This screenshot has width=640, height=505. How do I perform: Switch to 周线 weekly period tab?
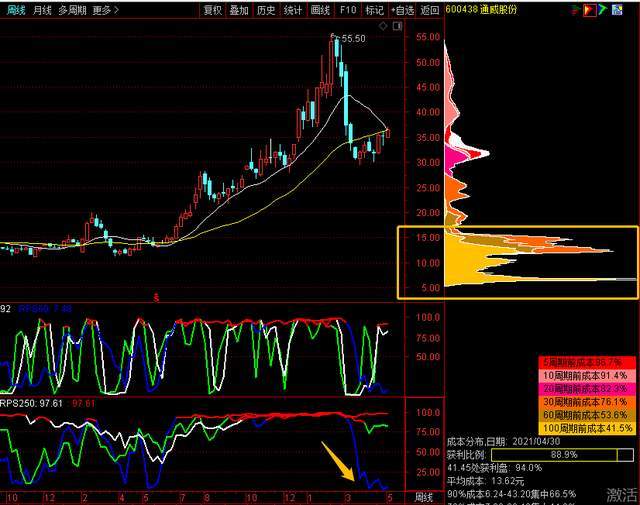[14, 10]
